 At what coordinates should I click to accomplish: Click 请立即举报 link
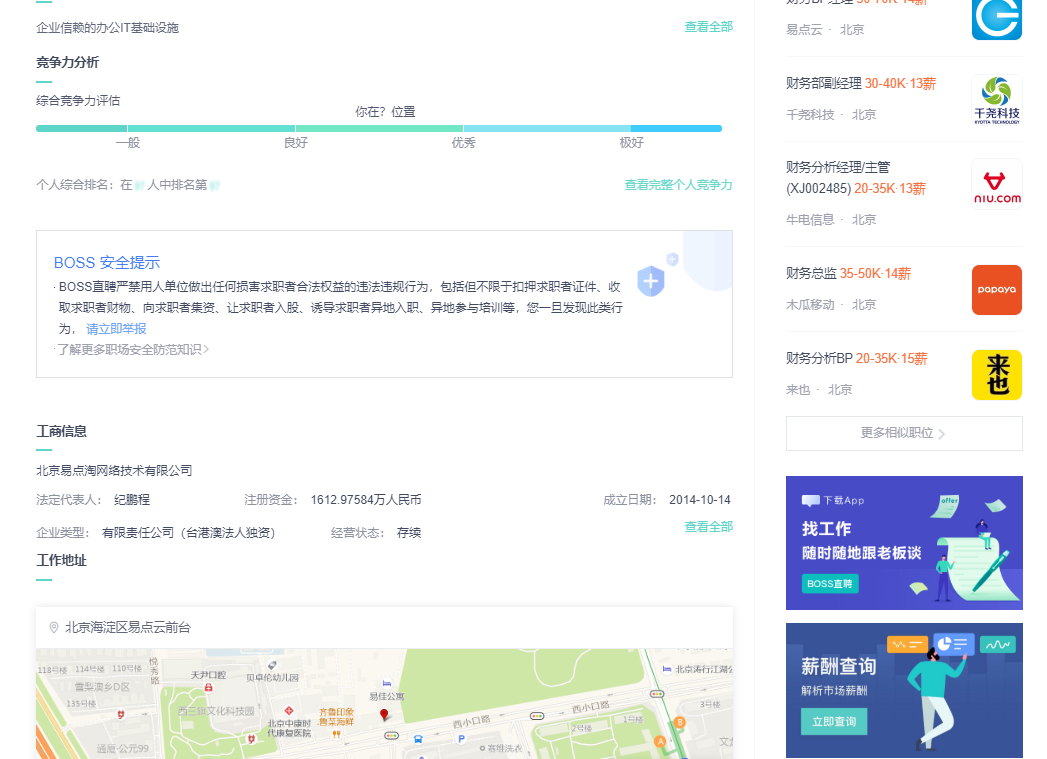(116, 328)
